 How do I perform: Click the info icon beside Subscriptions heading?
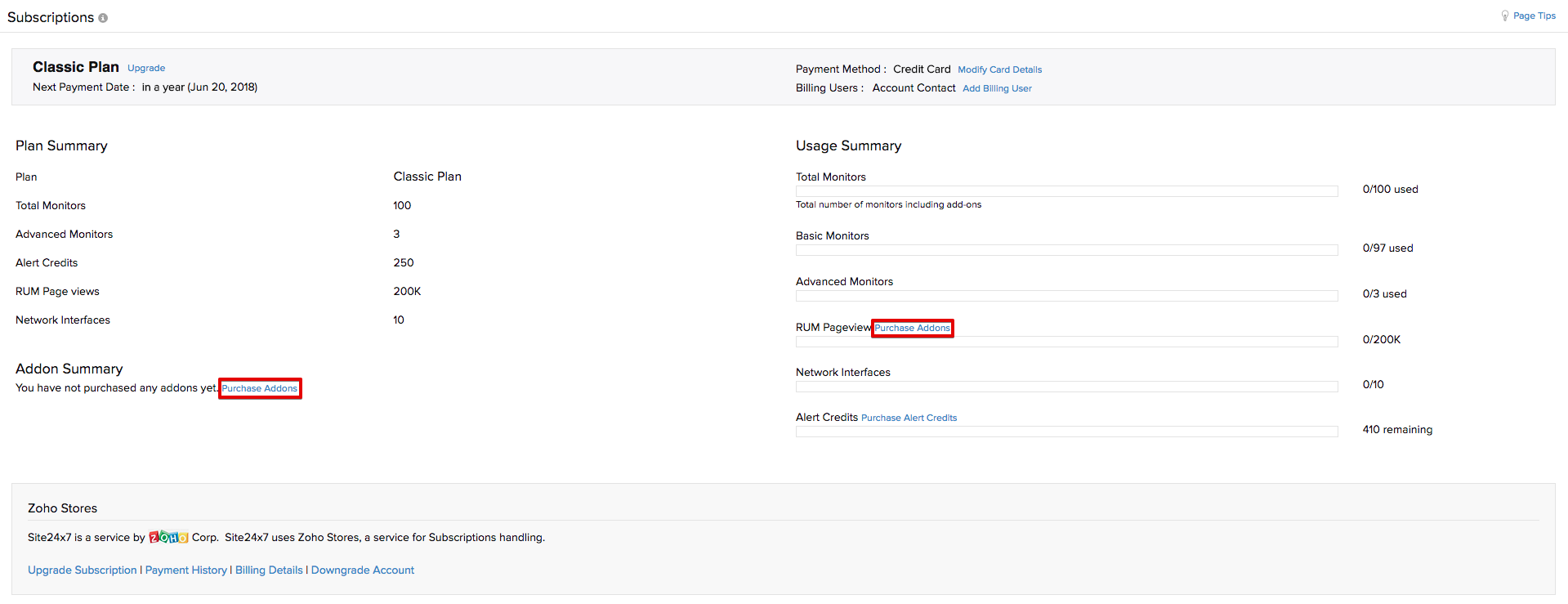pyautogui.click(x=103, y=18)
